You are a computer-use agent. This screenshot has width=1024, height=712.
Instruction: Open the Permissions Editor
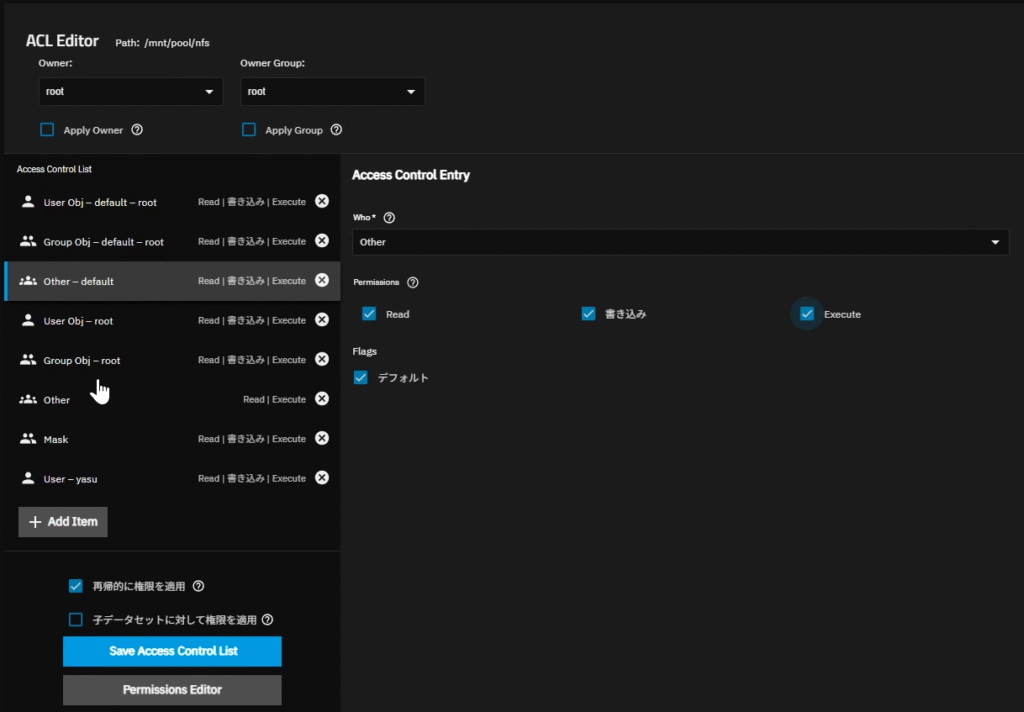172,690
